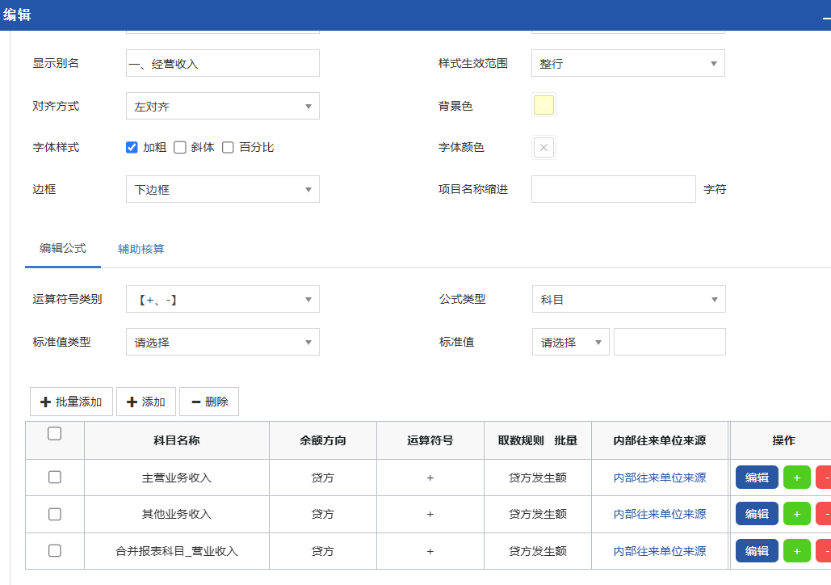Open 内部往来单位来源 link for 主营业务收入

(660, 477)
